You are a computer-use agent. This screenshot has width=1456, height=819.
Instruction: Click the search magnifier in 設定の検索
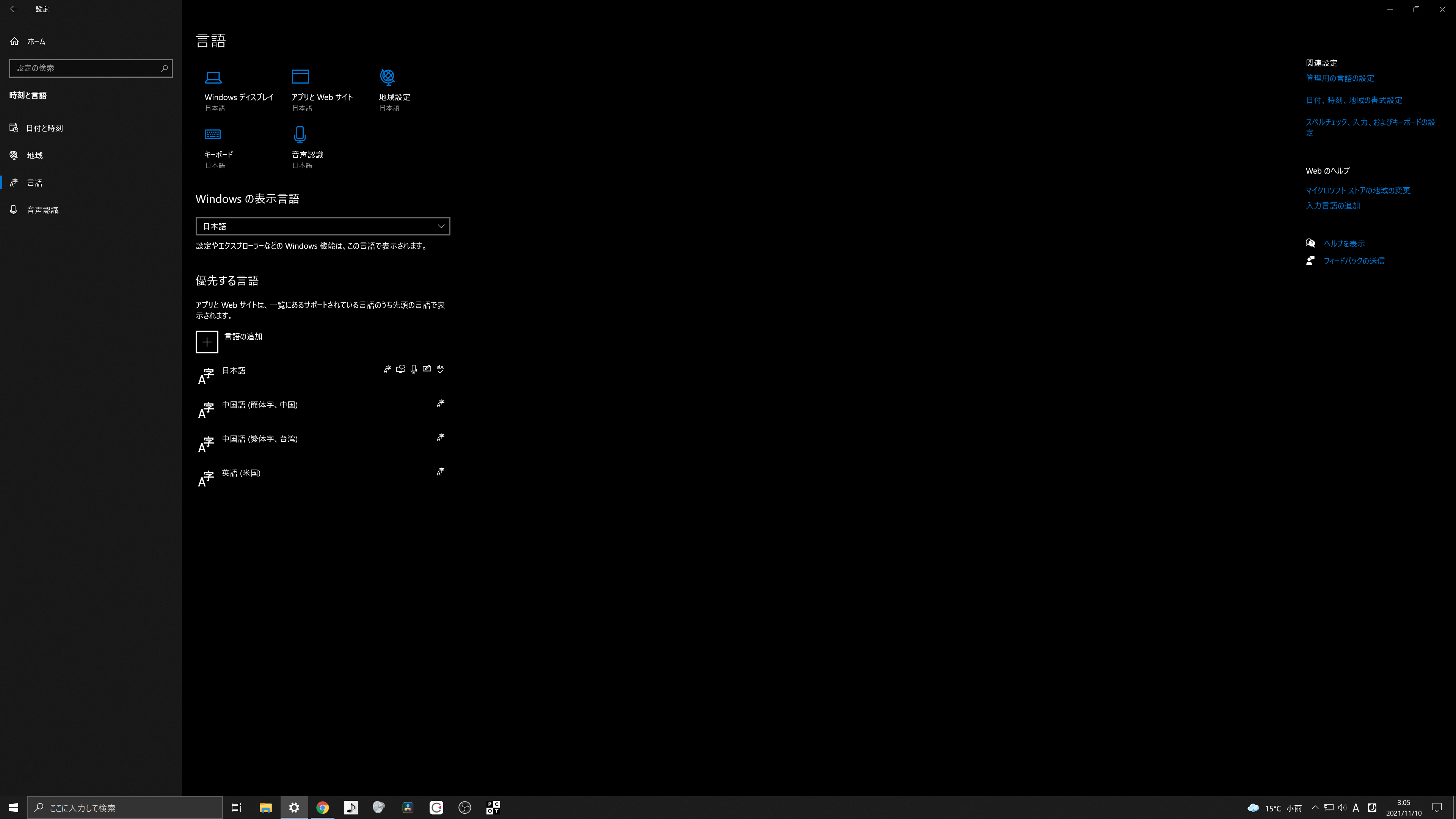[x=164, y=68]
